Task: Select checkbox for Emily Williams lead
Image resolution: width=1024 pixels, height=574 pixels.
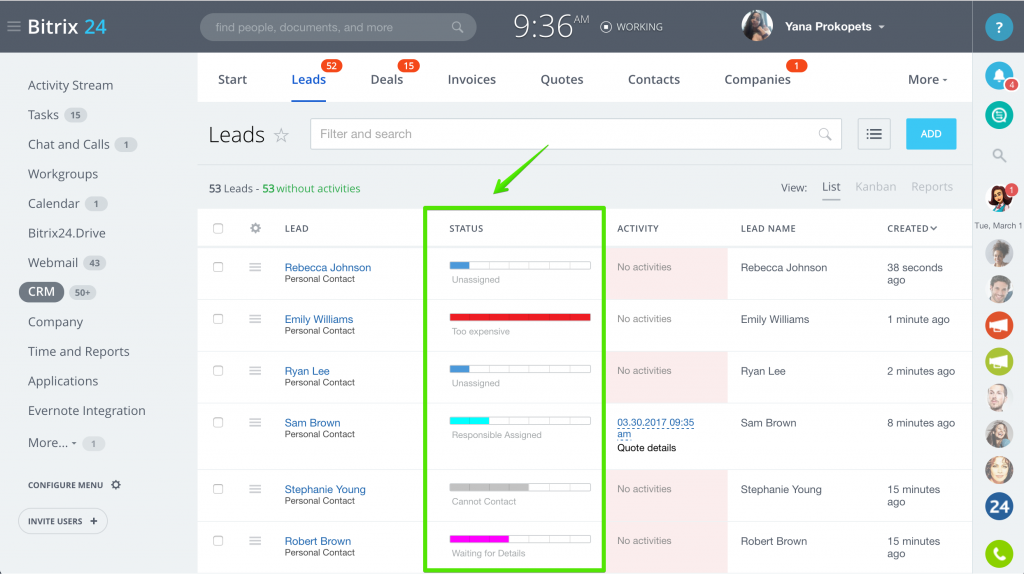Action: [x=218, y=319]
